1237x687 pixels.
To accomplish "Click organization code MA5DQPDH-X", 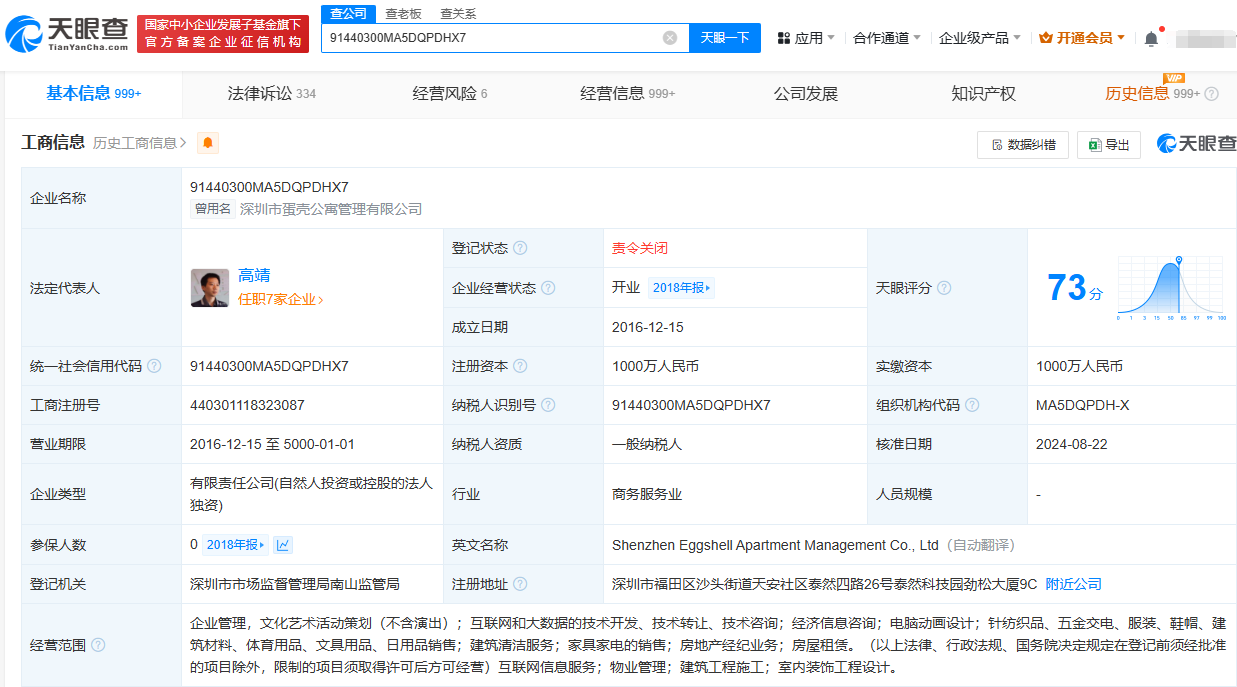I will (1083, 405).
